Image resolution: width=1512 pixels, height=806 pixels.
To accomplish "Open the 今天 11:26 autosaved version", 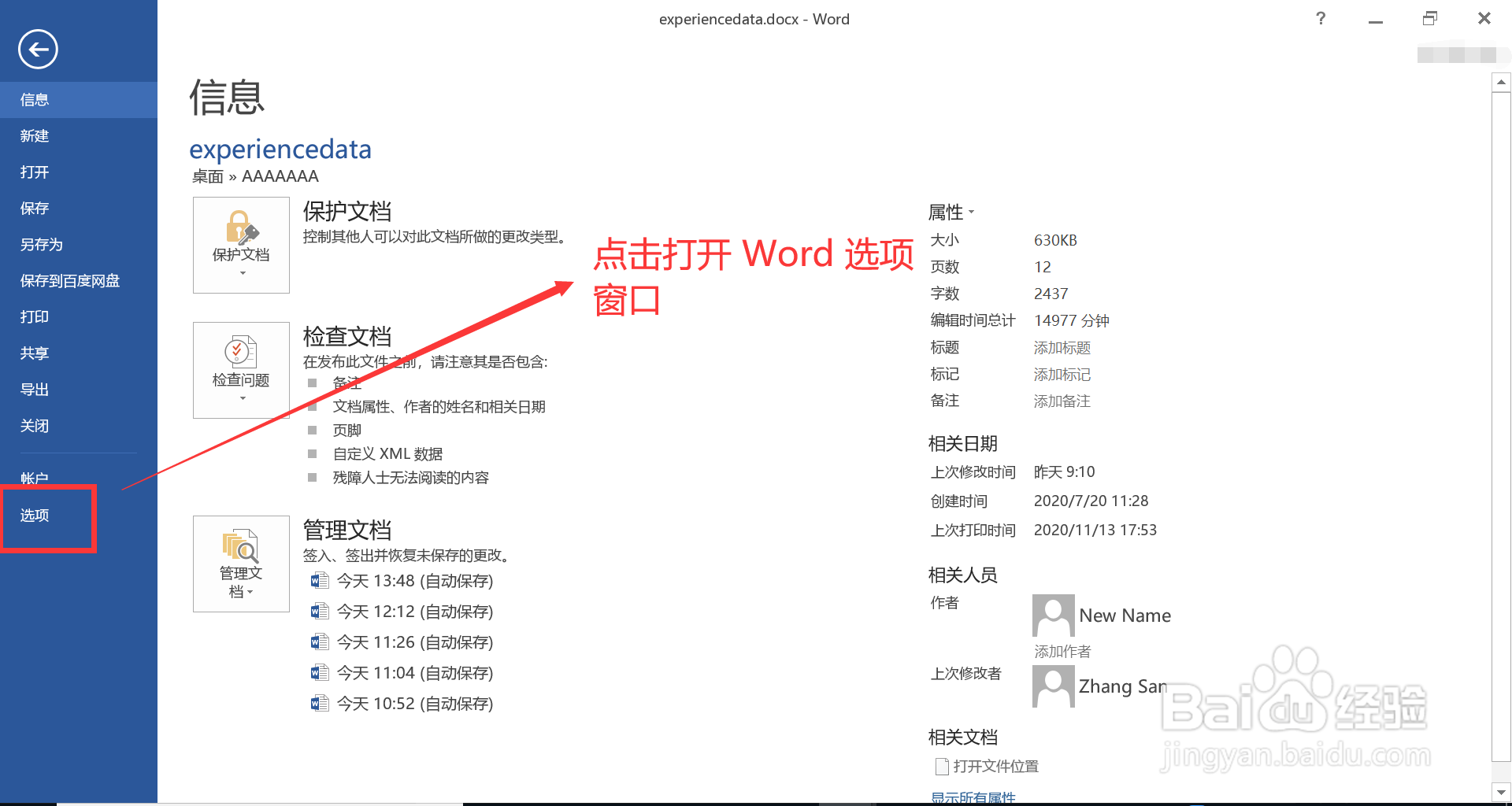I will (x=415, y=642).
